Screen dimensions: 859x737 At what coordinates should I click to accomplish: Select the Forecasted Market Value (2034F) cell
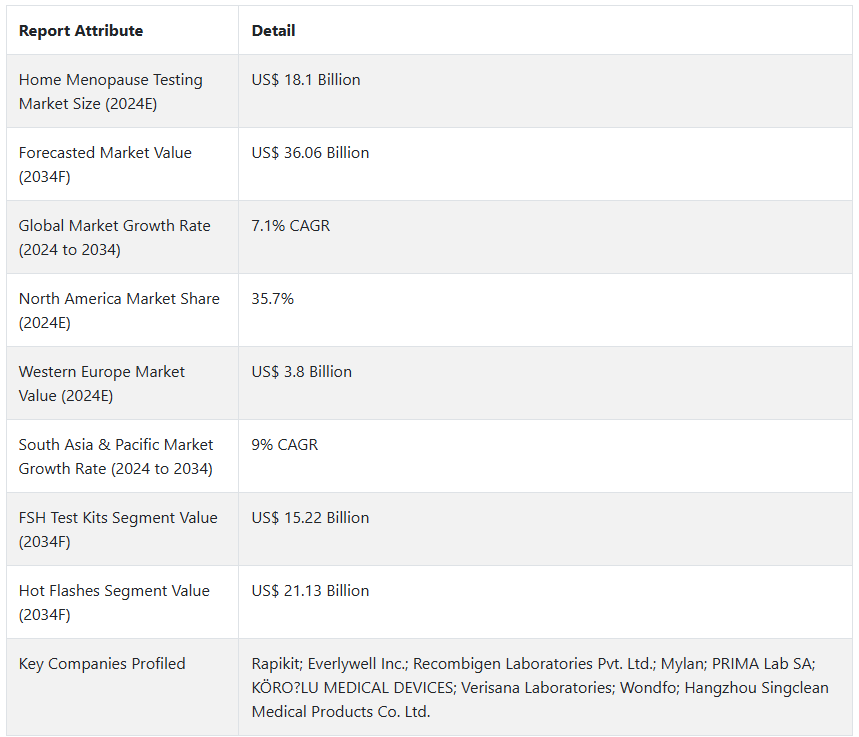click(x=105, y=164)
